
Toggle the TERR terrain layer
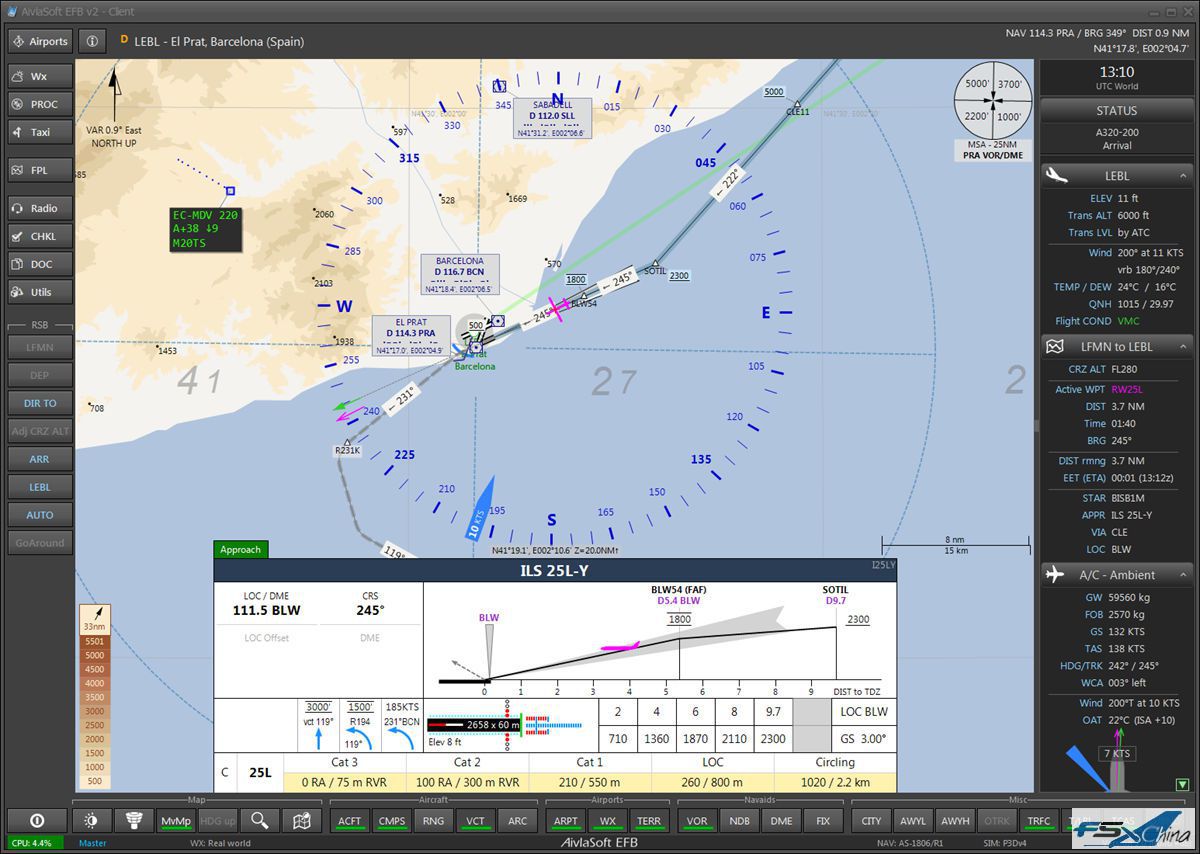click(650, 821)
